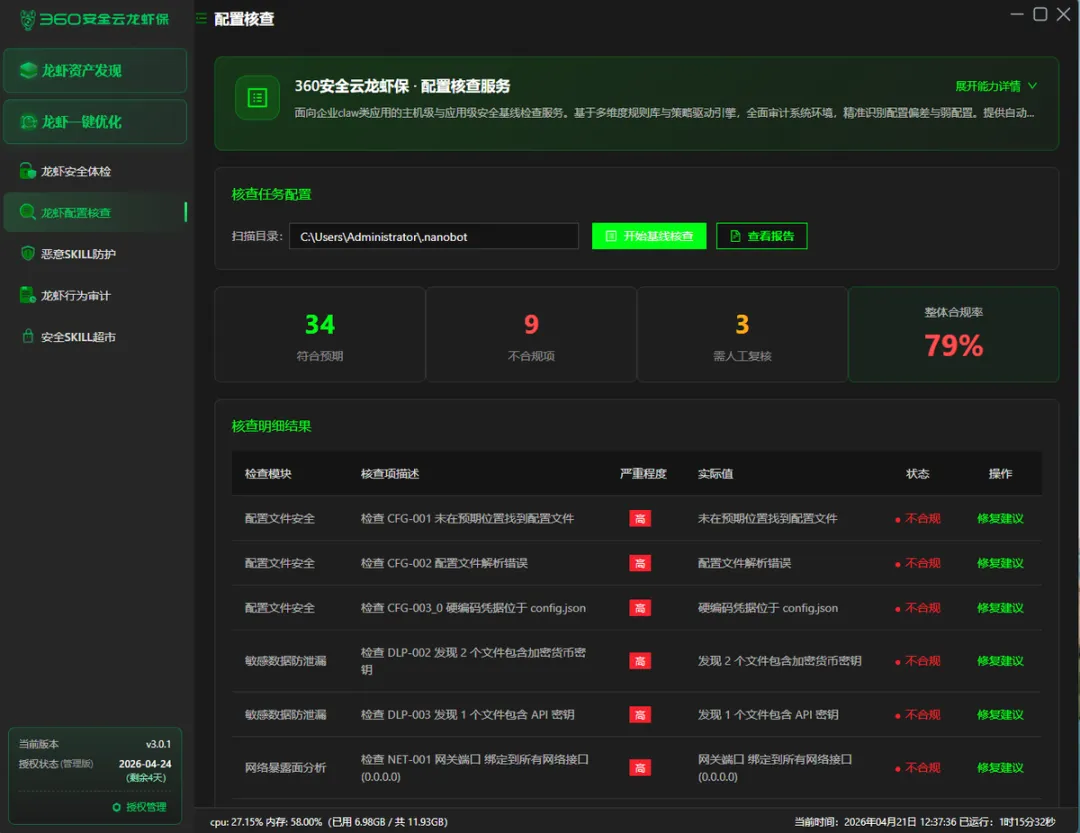The image size is (1080, 833).
Task: Click the 高 severity badge in CFG-003_0 row
Action: coord(640,608)
